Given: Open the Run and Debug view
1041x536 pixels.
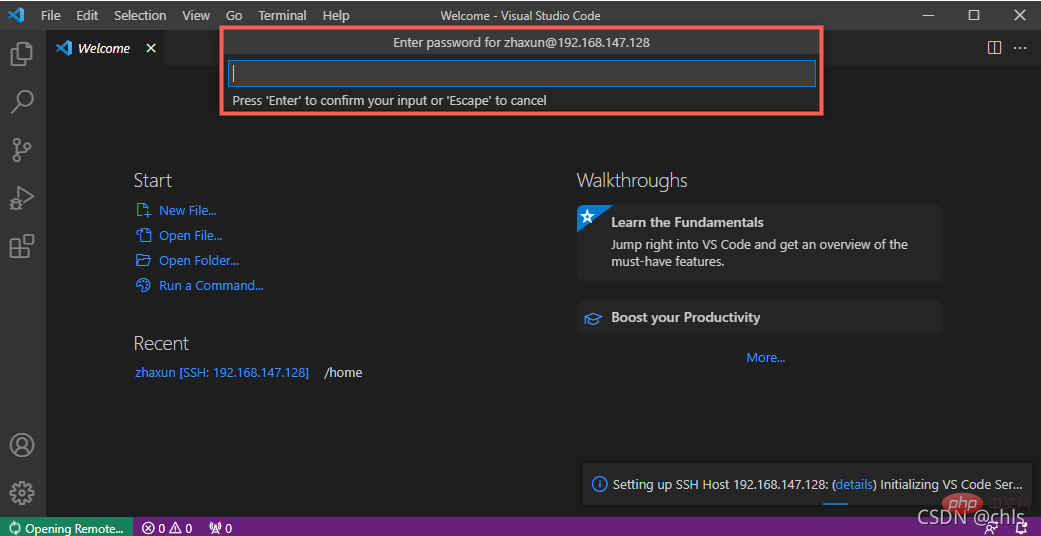Looking at the screenshot, I should tap(22, 198).
